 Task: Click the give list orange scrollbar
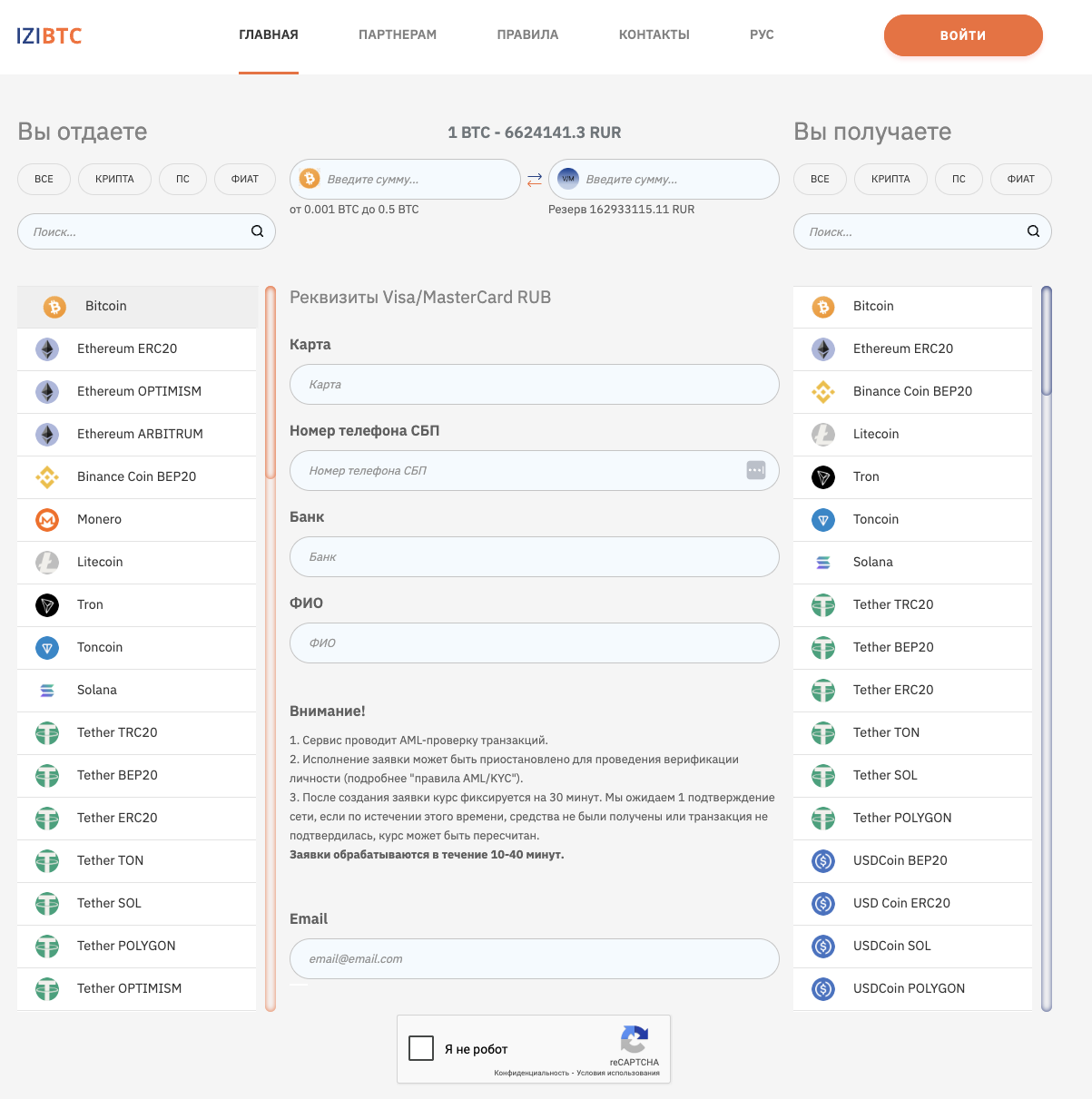[x=271, y=382]
